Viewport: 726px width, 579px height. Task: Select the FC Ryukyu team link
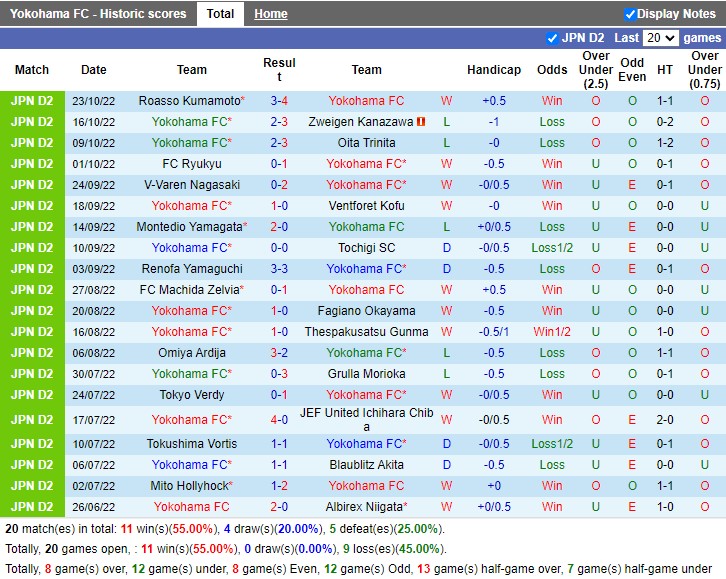coord(192,164)
